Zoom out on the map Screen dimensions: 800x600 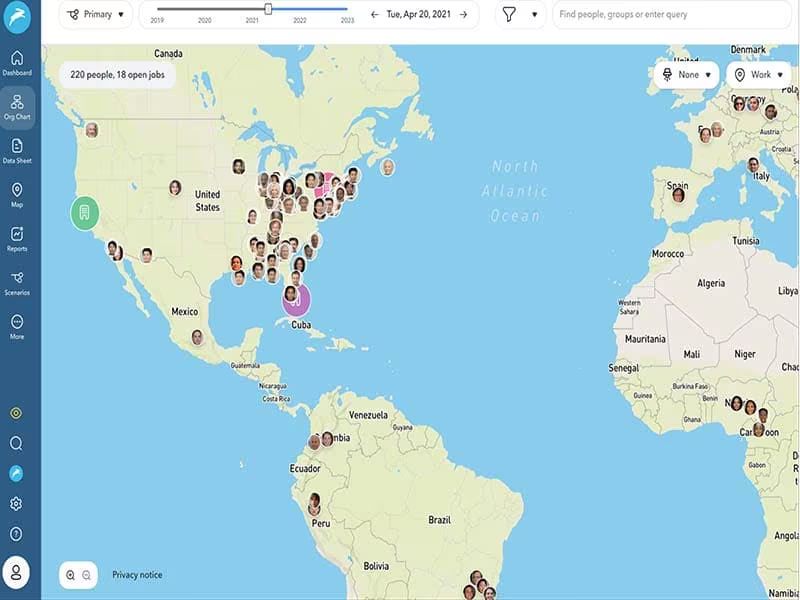[x=86, y=575]
